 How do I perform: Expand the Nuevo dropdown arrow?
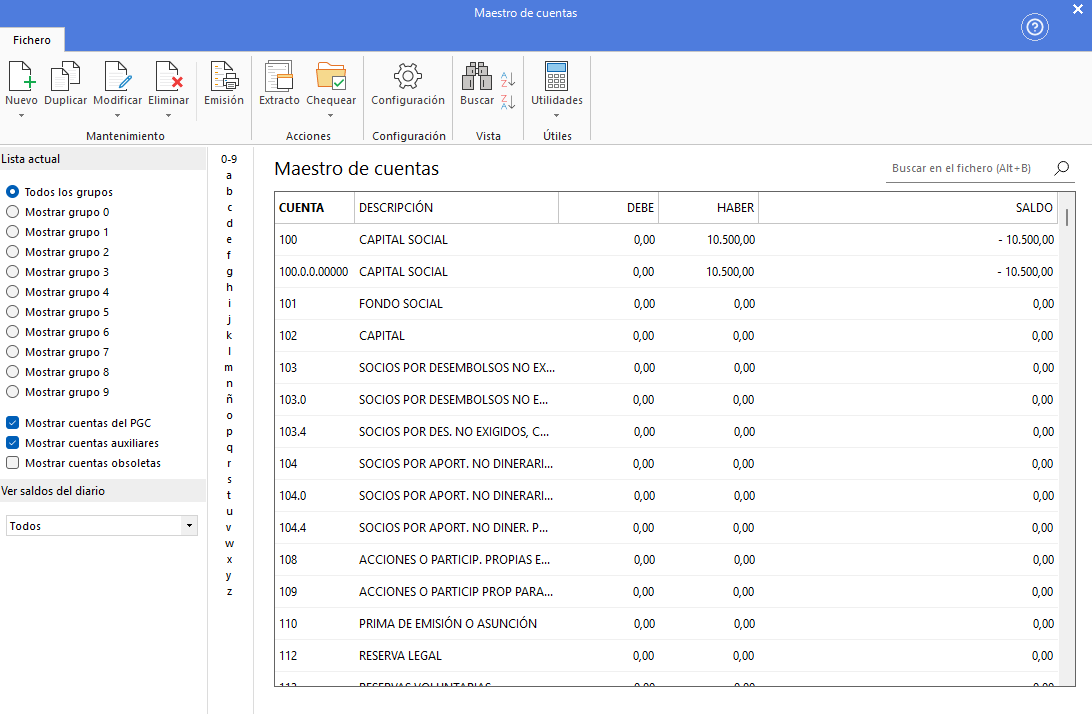point(22,116)
